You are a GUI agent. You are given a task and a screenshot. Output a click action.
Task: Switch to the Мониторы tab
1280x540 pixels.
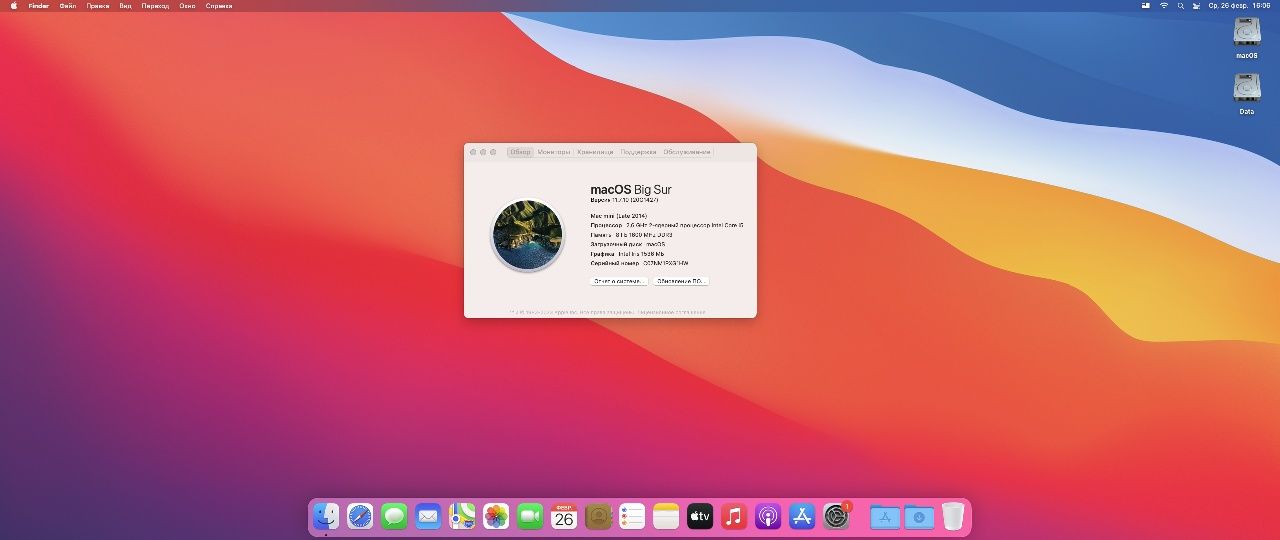pyautogui.click(x=553, y=152)
